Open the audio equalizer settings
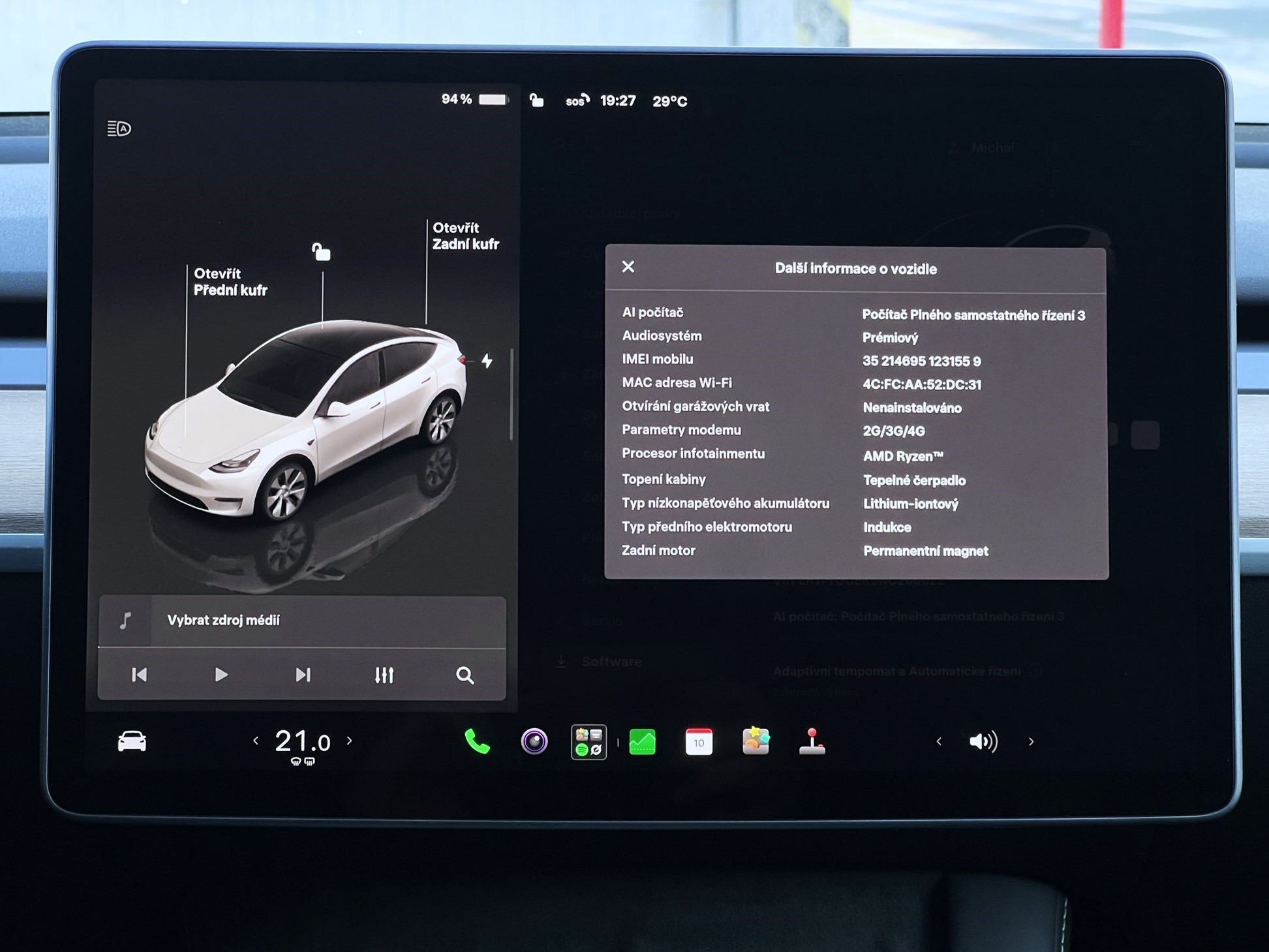Screen dimensions: 1269x952 [384, 675]
